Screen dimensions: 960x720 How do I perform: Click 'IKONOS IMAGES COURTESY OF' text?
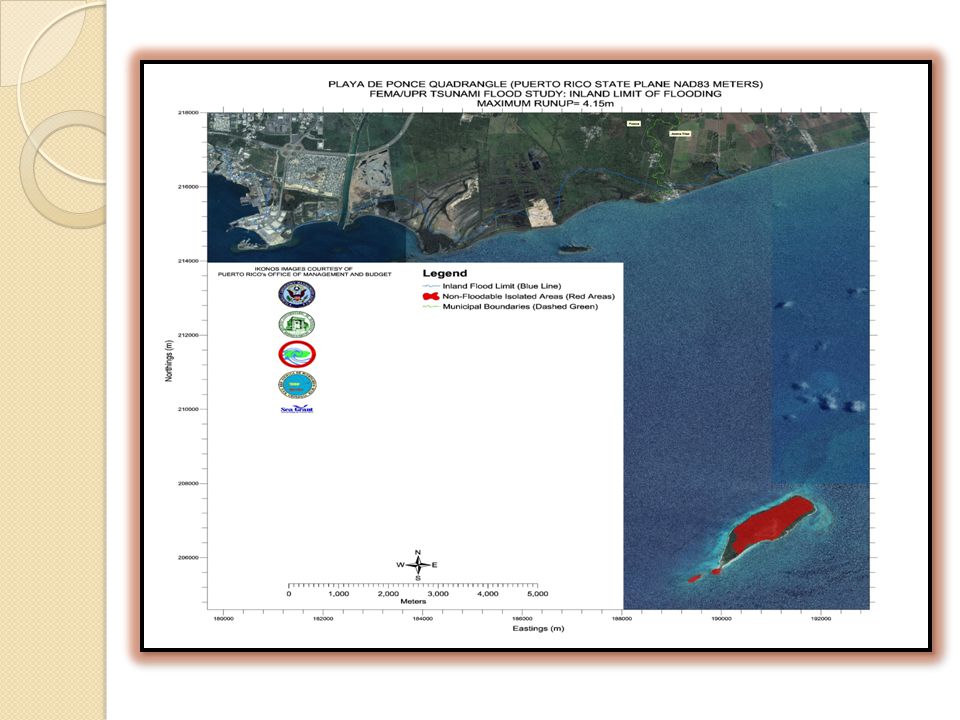tap(304, 269)
